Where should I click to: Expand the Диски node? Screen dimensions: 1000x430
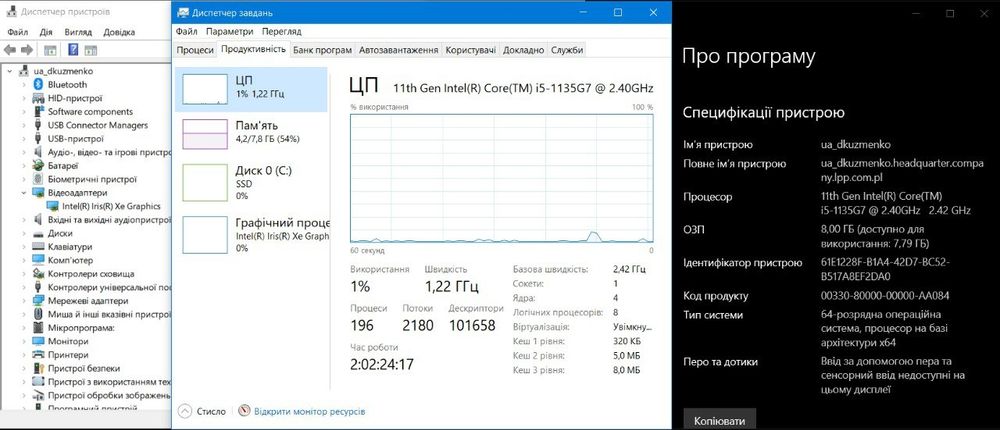pyautogui.click(x=24, y=234)
